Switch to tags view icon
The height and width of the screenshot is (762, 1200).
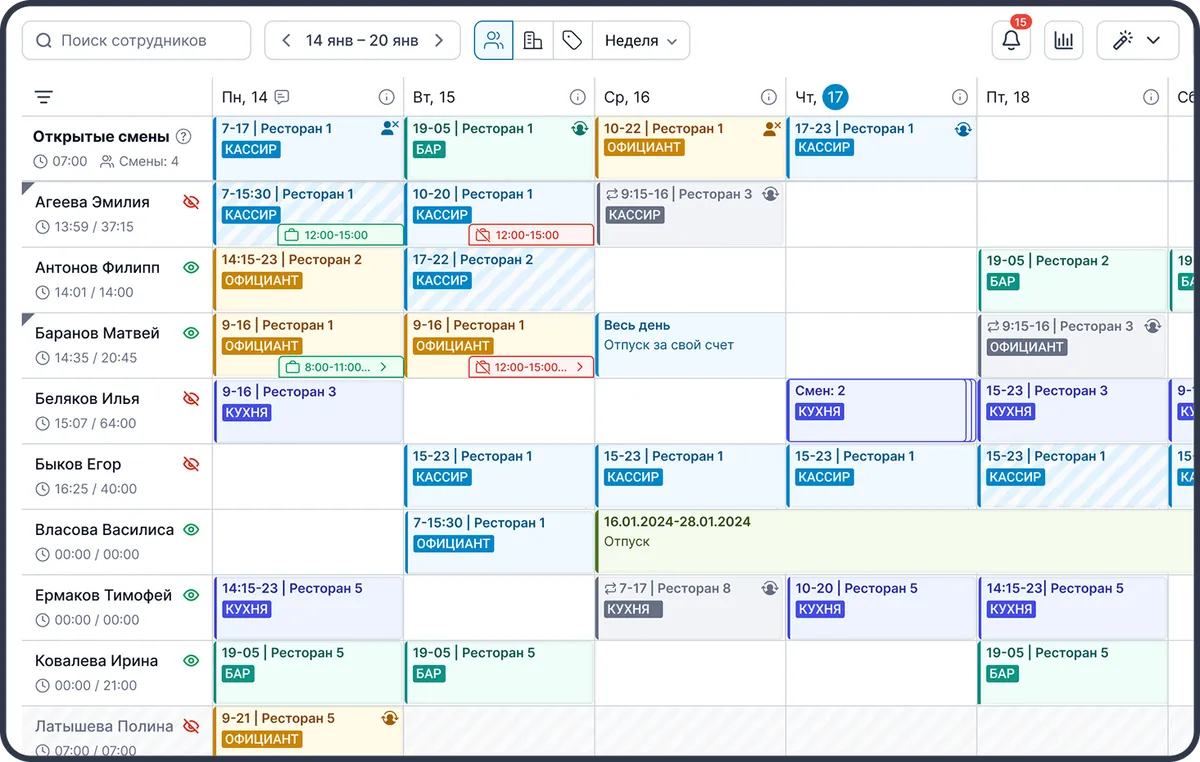(572, 41)
